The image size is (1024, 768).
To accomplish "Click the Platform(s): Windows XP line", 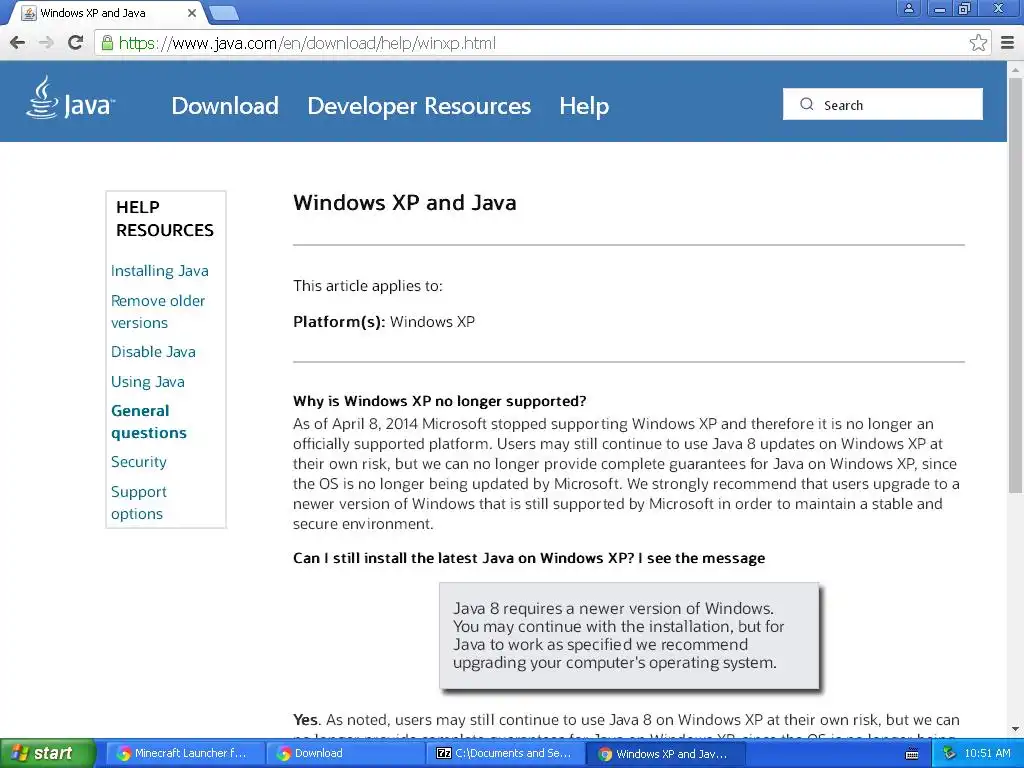I will 384,322.
